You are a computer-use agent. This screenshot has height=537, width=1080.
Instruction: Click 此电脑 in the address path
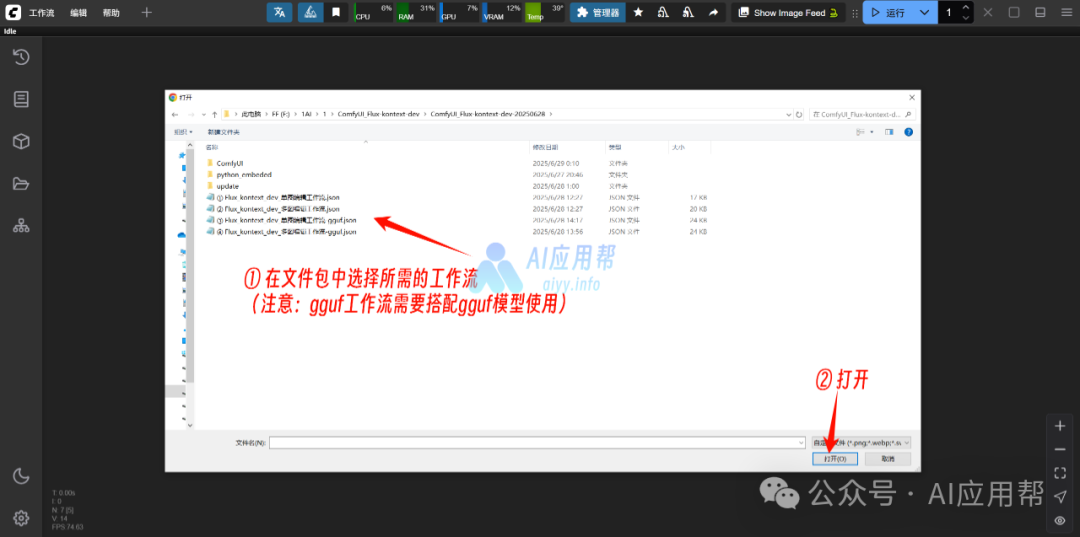(x=251, y=114)
